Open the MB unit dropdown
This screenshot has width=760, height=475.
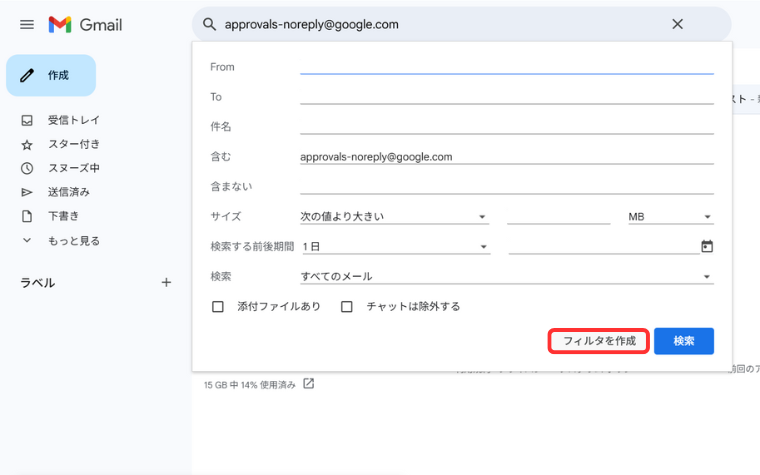pyautogui.click(x=670, y=217)
